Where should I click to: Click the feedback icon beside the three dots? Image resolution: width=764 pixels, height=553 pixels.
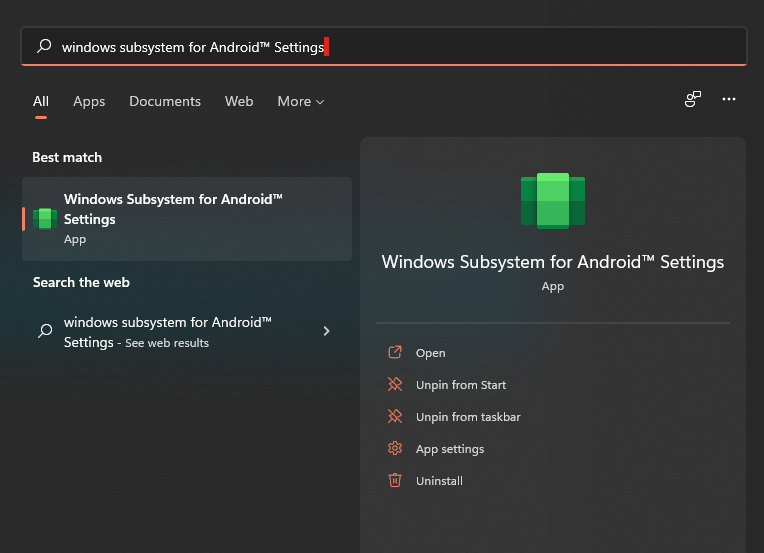pos(692,100)
